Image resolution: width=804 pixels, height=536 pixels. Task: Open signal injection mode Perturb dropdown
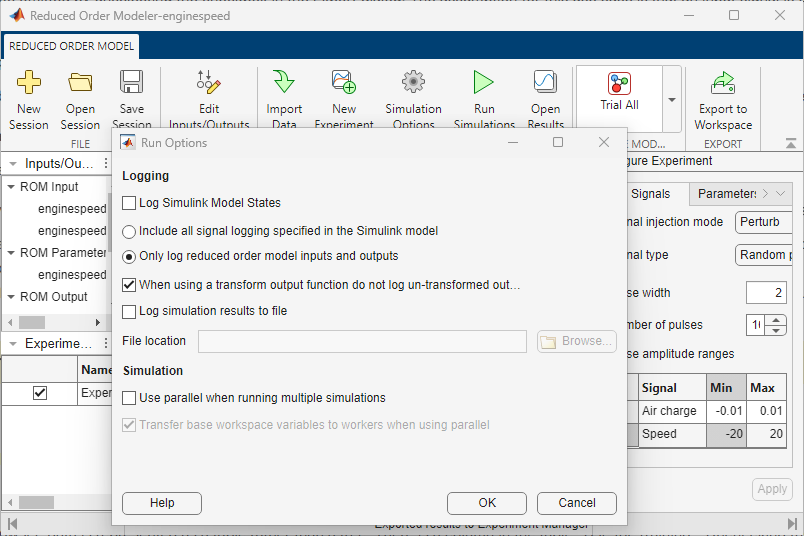click(x=763, y=222)
